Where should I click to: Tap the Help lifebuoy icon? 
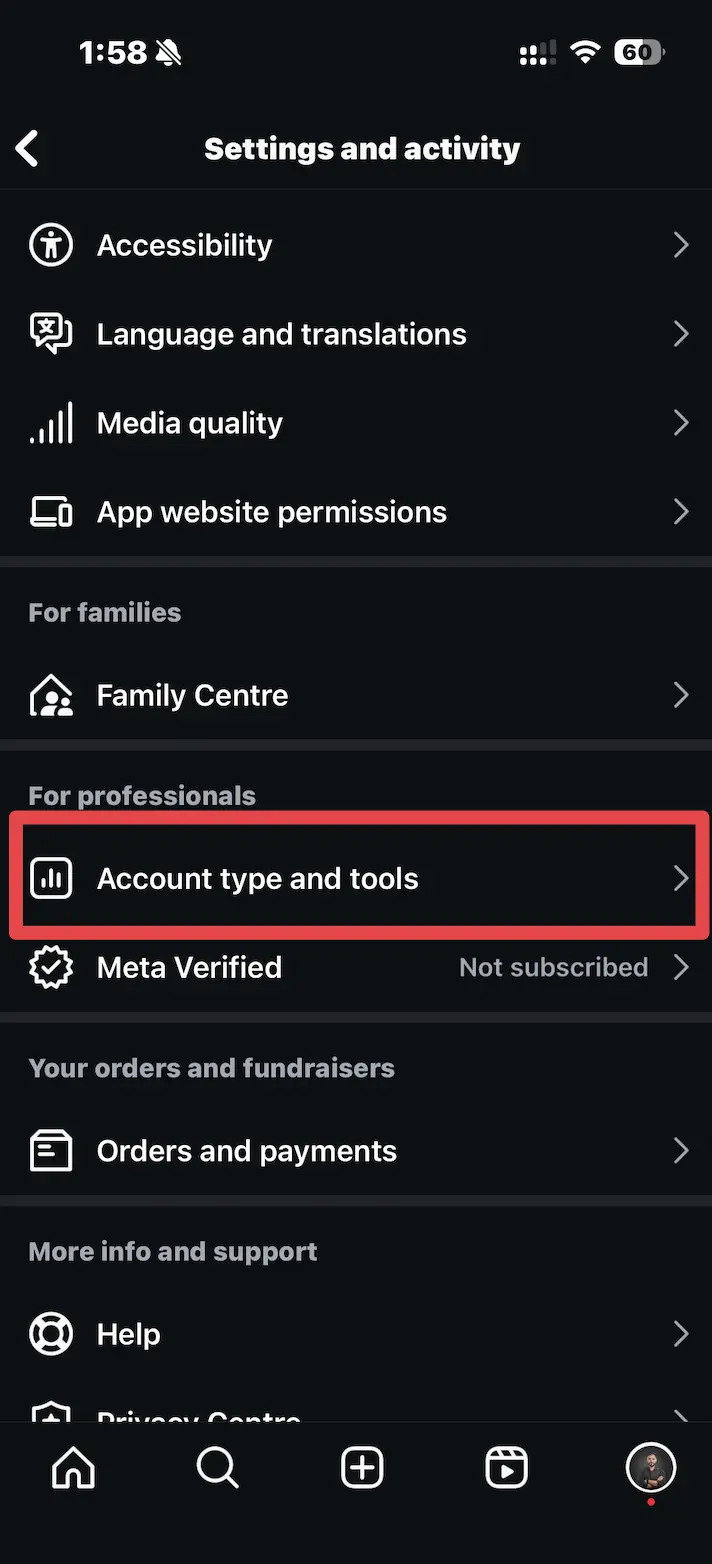(x=51, y=1334)
